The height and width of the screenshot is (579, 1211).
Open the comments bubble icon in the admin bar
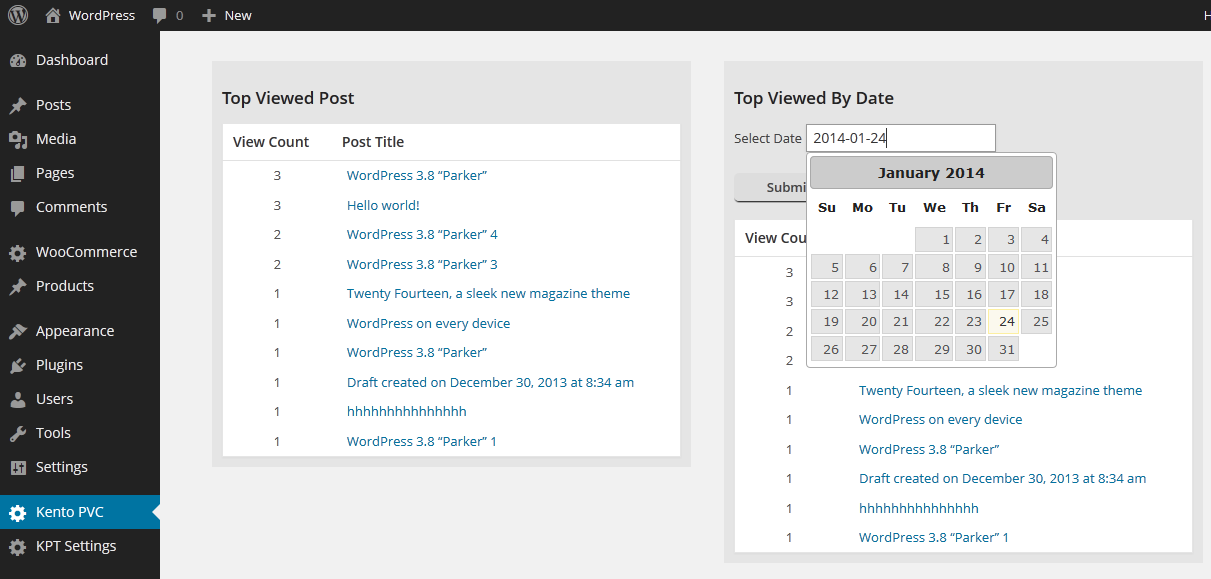coord(160,16)
